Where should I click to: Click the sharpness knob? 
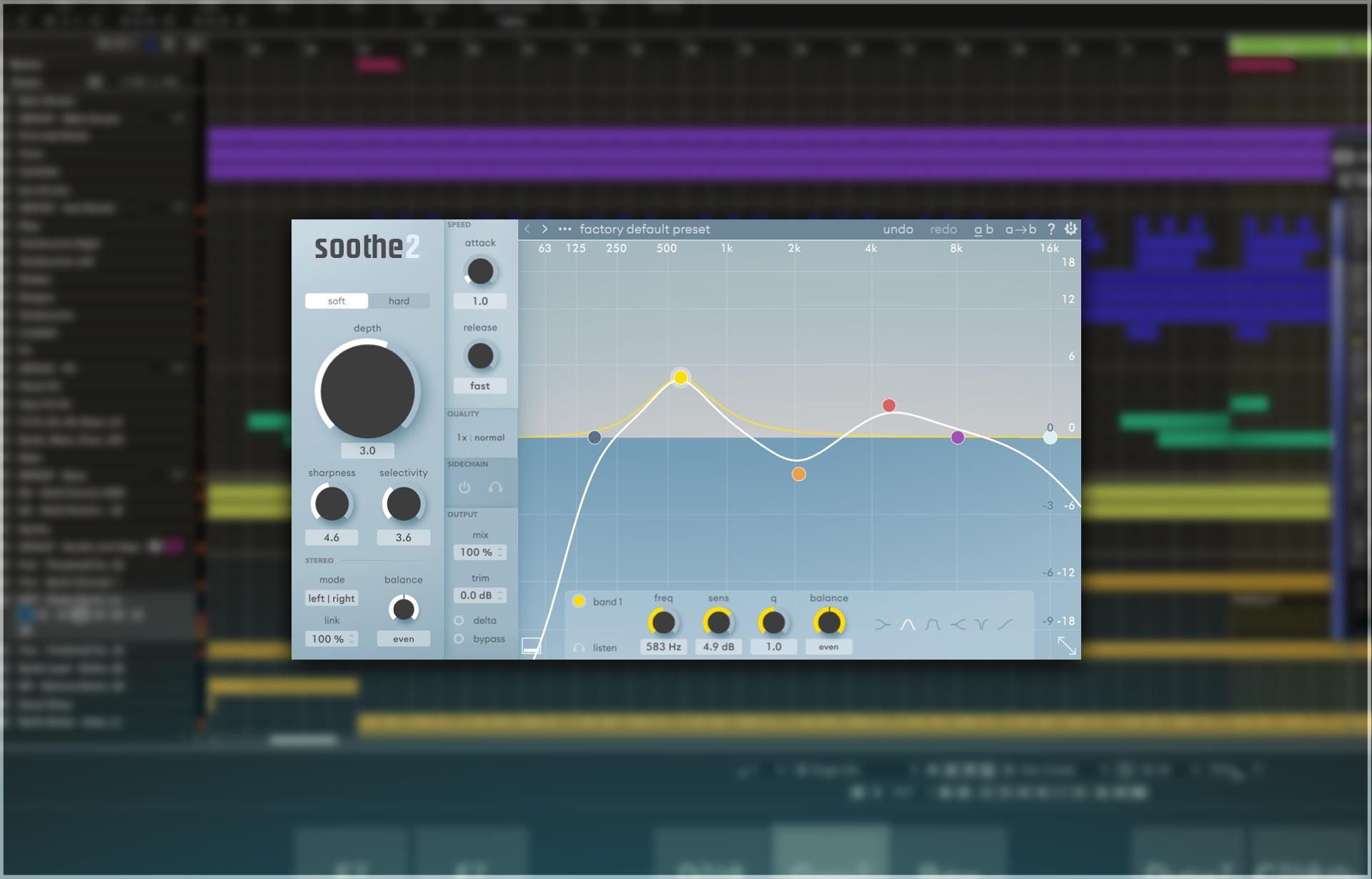tap(332, 504)
